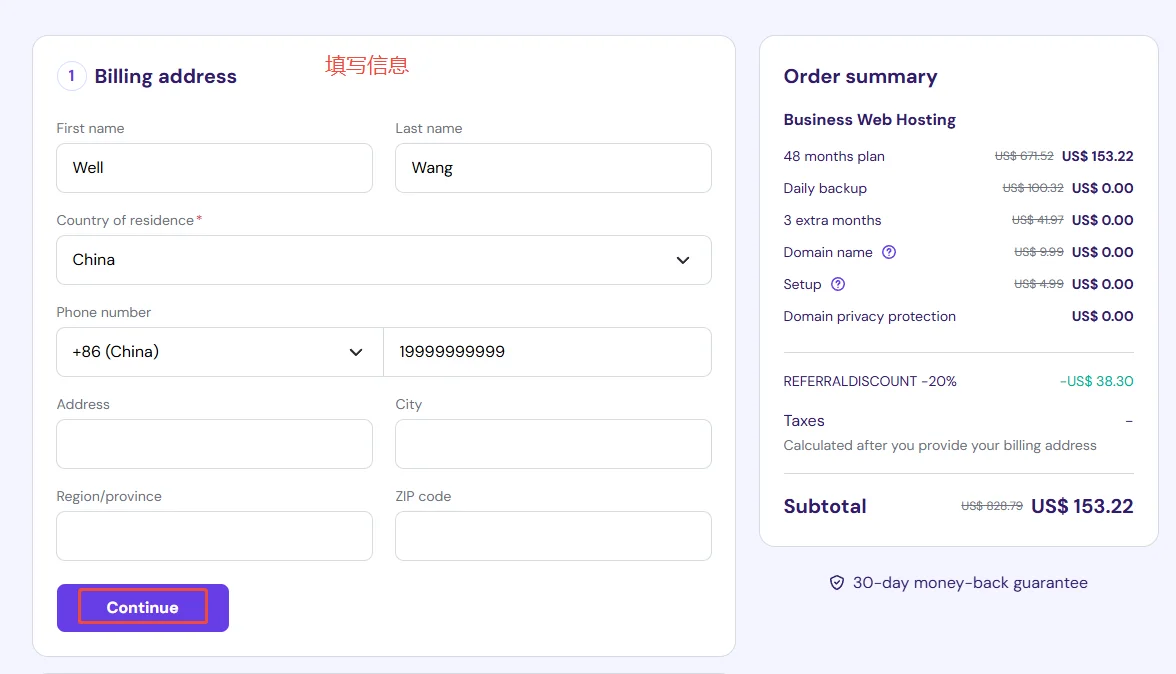Click the empty City input field
Screen dimensions: 1176x674
click(x=554, y=444)
